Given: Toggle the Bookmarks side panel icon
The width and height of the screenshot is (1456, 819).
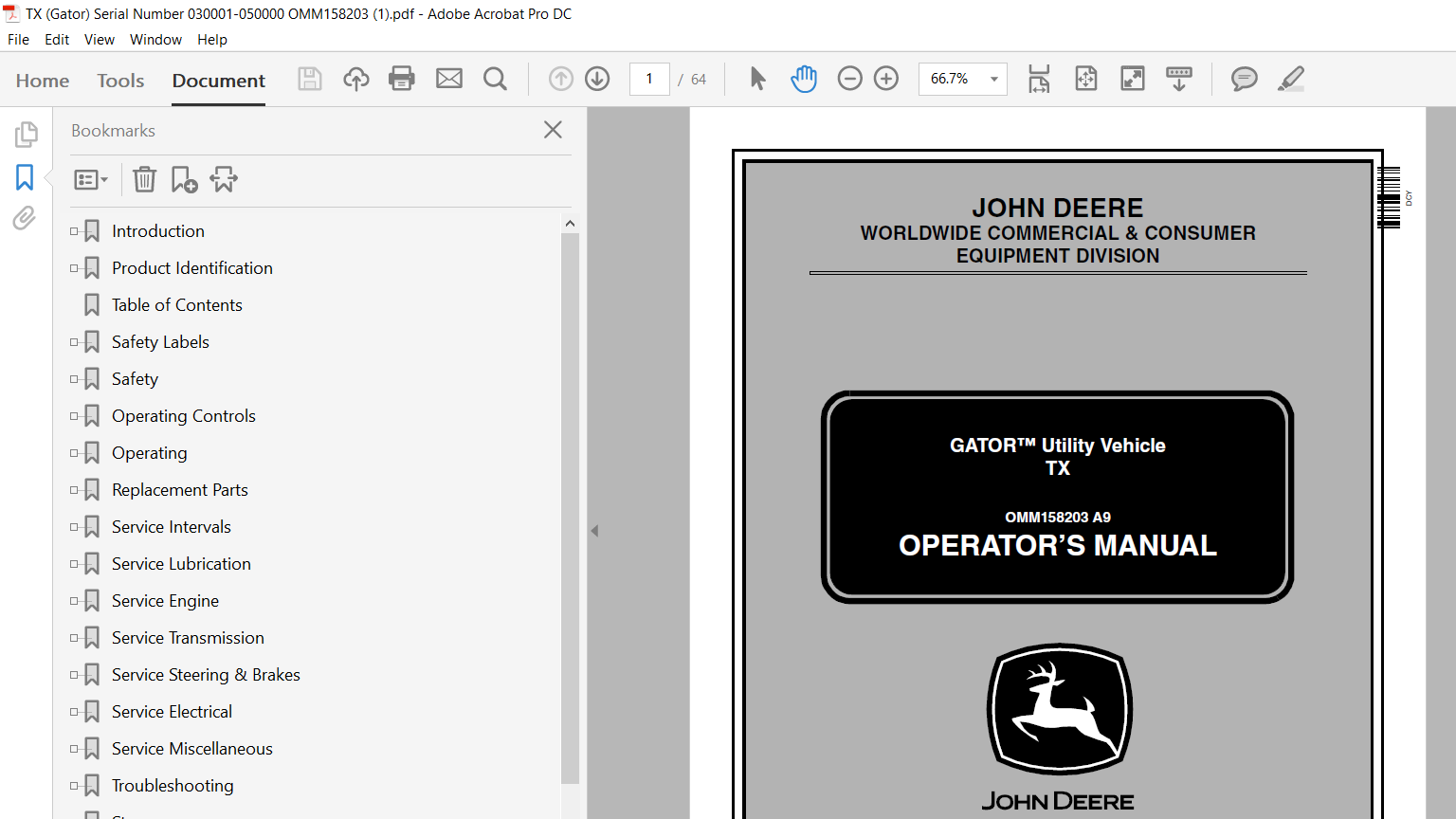Looking at the screenshot, I should point(25,177).
